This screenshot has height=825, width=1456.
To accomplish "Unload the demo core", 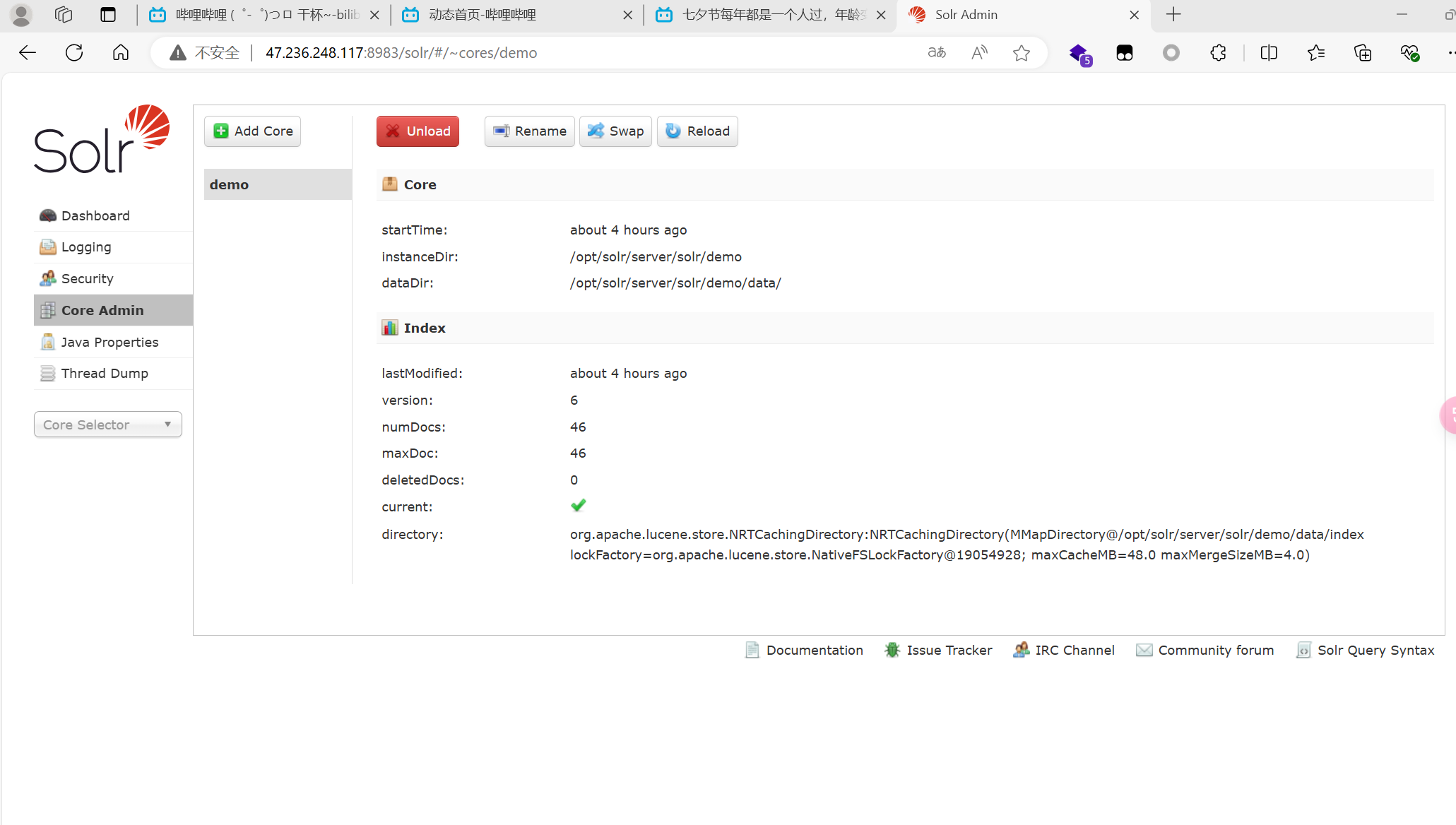I will tap(418, 131).
